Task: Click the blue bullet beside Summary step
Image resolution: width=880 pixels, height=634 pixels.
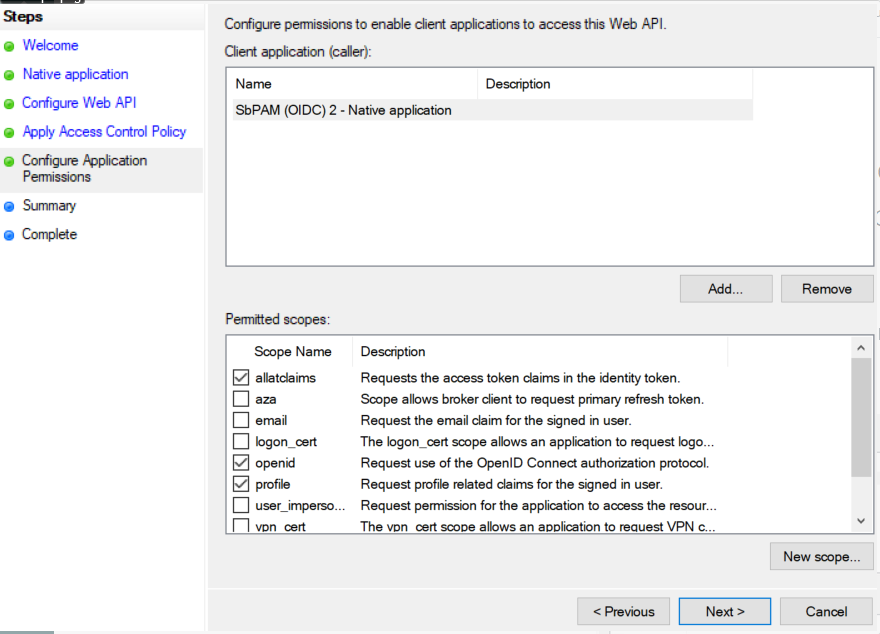Action: click(9, 206)
